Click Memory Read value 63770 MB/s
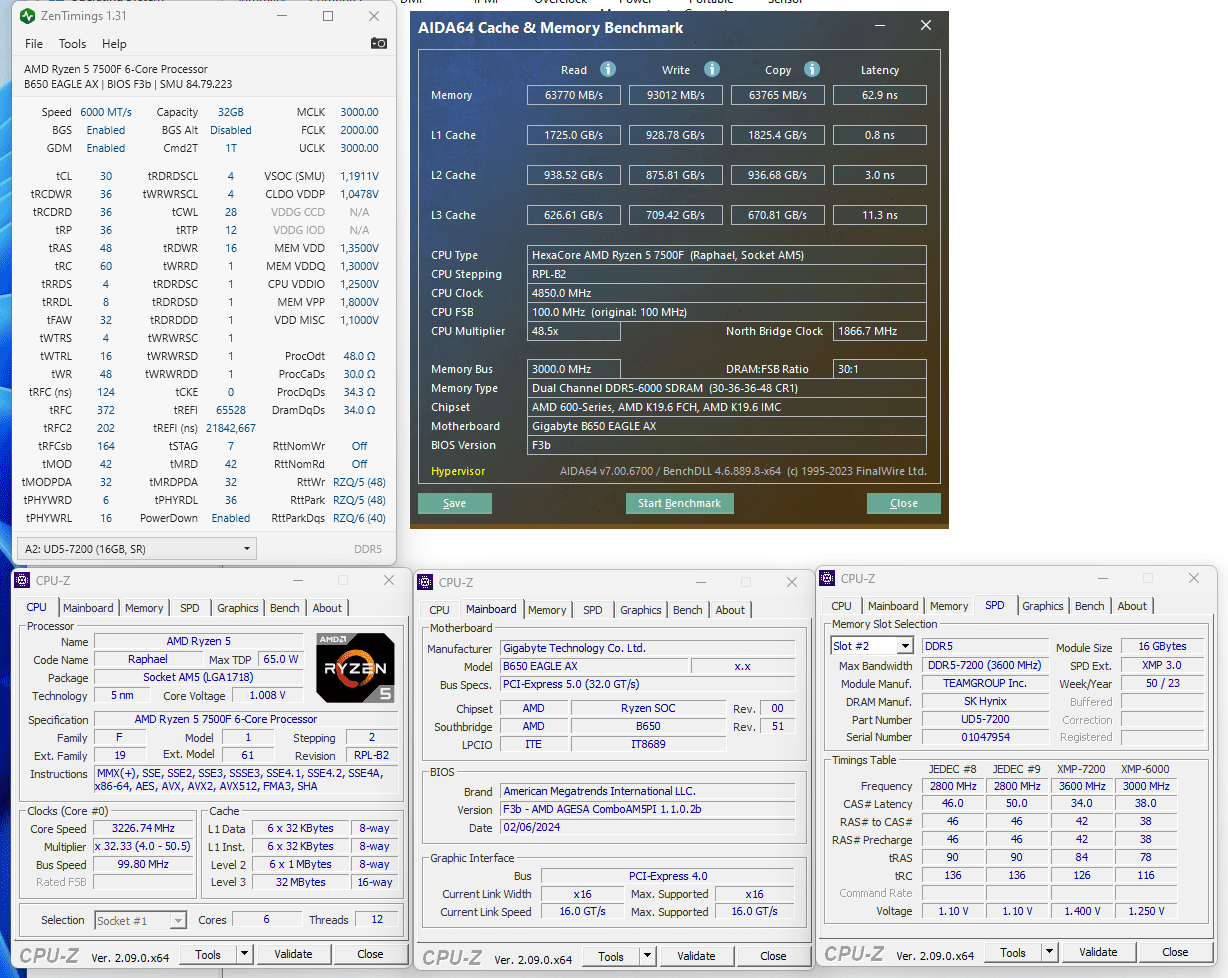1228x978 pixels. click(x=574, y=95)
